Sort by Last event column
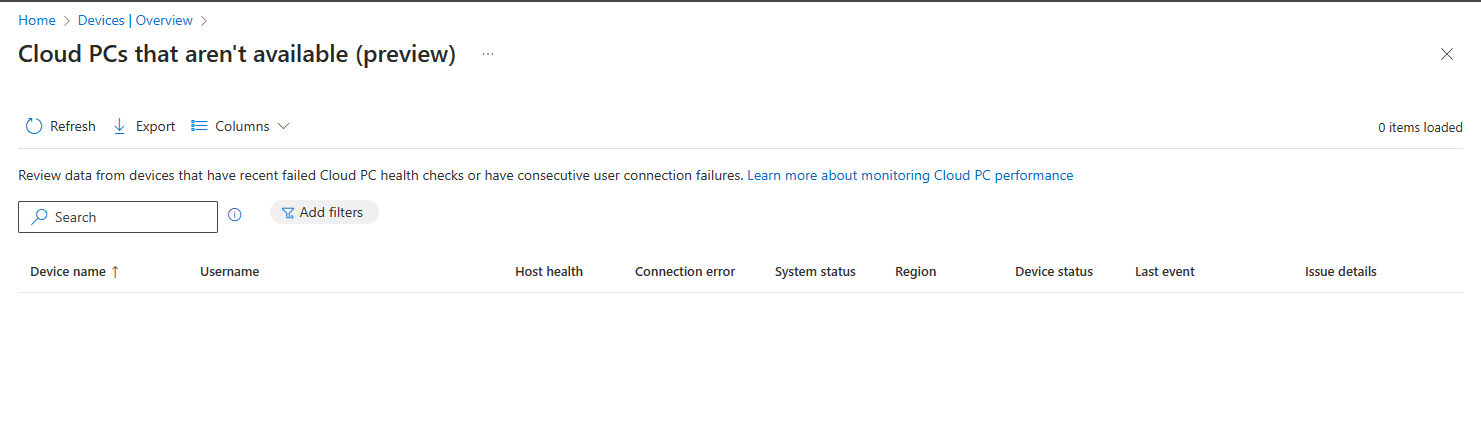This screenshot has width=1481, height=435. [x=1165, y=271]
